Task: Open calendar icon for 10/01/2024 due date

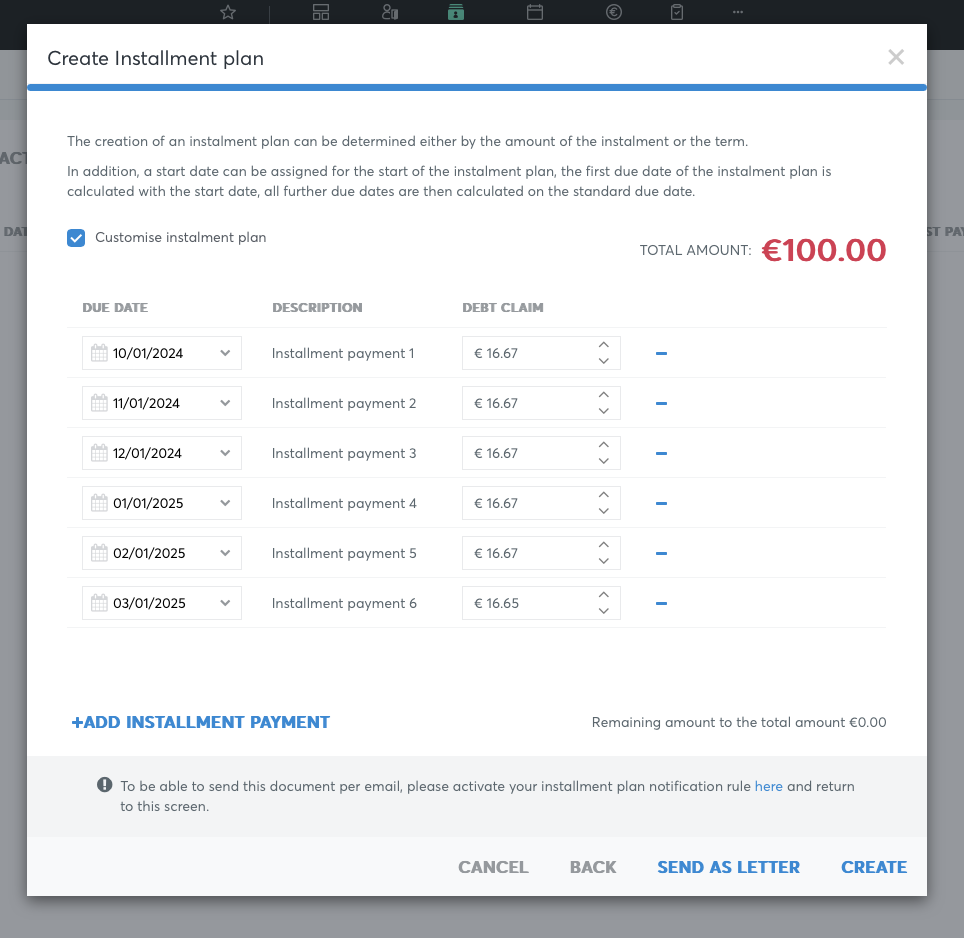Action: pos(99,353)
